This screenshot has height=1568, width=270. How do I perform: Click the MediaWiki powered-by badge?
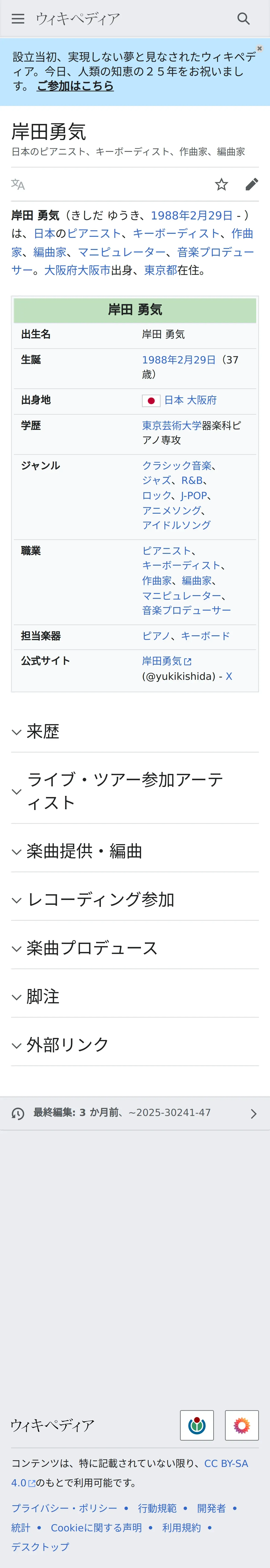click(x=241, y=1425)
